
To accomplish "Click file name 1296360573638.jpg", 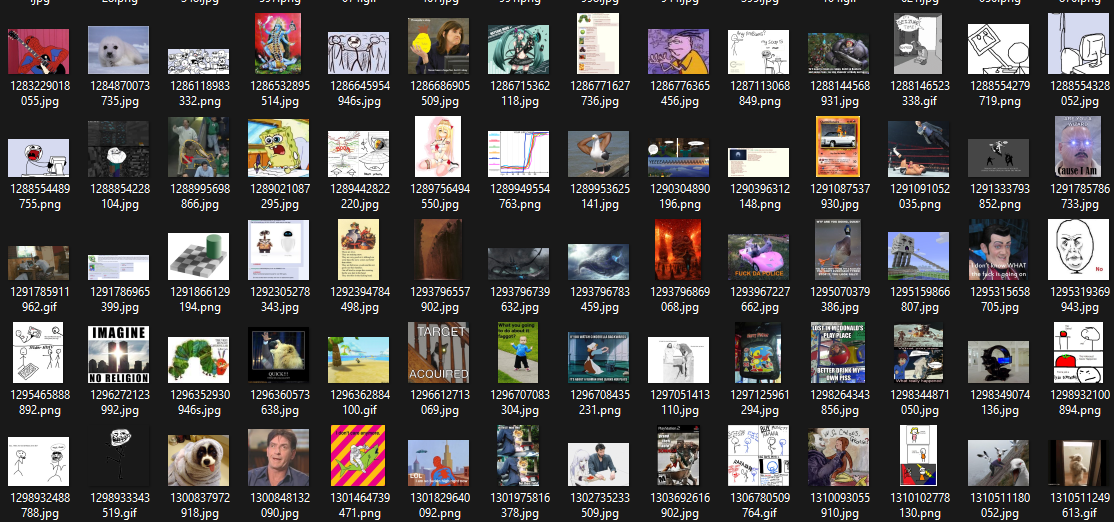I will coord(278,403).
